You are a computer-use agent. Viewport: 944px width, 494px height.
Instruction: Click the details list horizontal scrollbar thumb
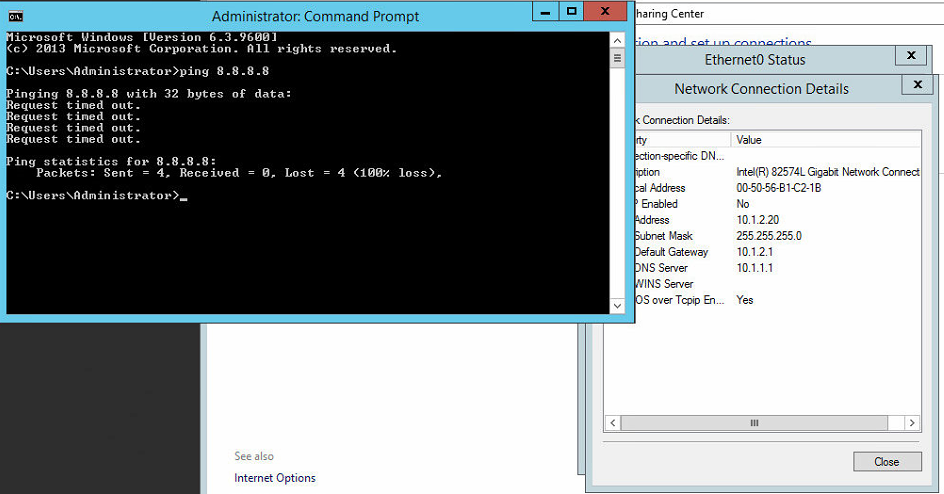coord(755,423)
